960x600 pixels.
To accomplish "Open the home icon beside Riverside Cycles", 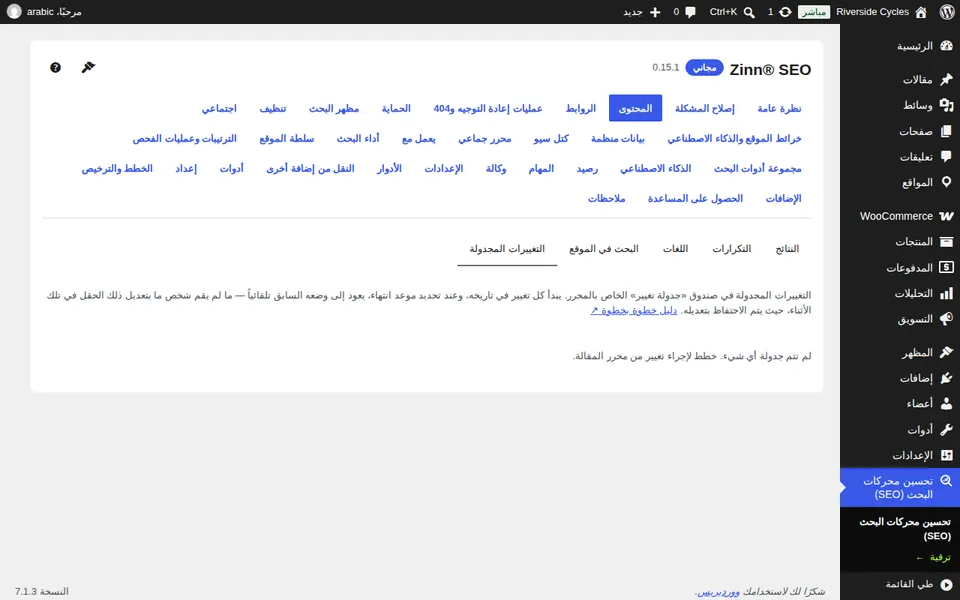I will point(921,12).
